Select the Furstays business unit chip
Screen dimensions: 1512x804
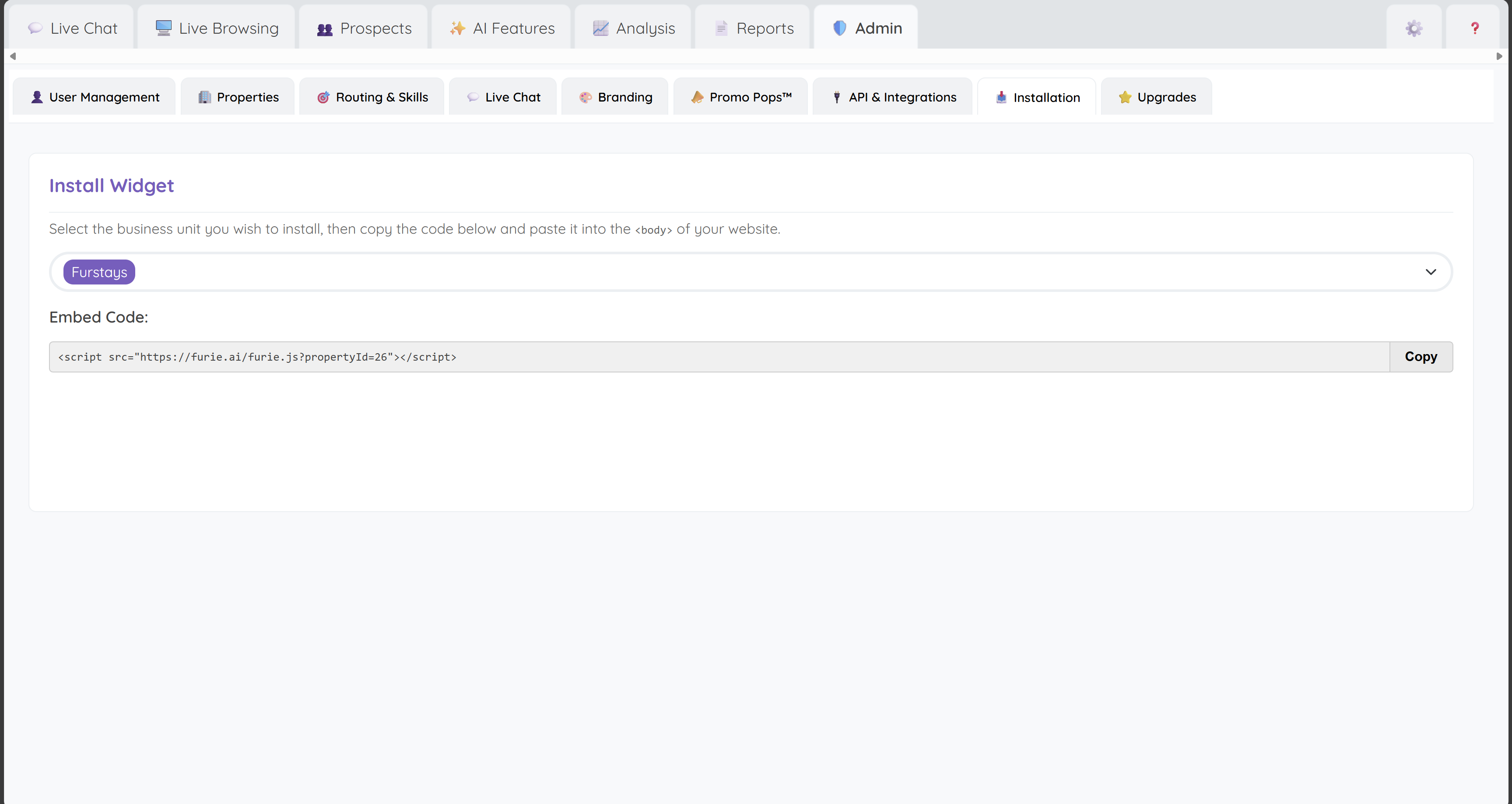pos(98,272)
